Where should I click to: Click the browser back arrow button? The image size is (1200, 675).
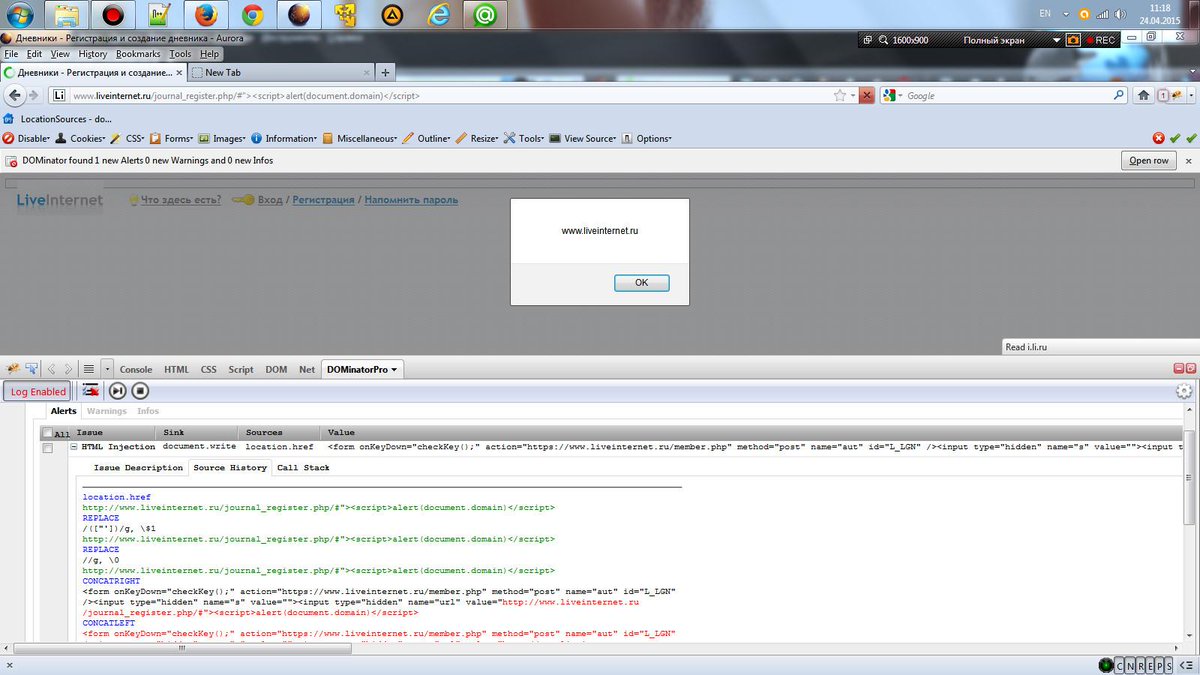tap(15, 95)
